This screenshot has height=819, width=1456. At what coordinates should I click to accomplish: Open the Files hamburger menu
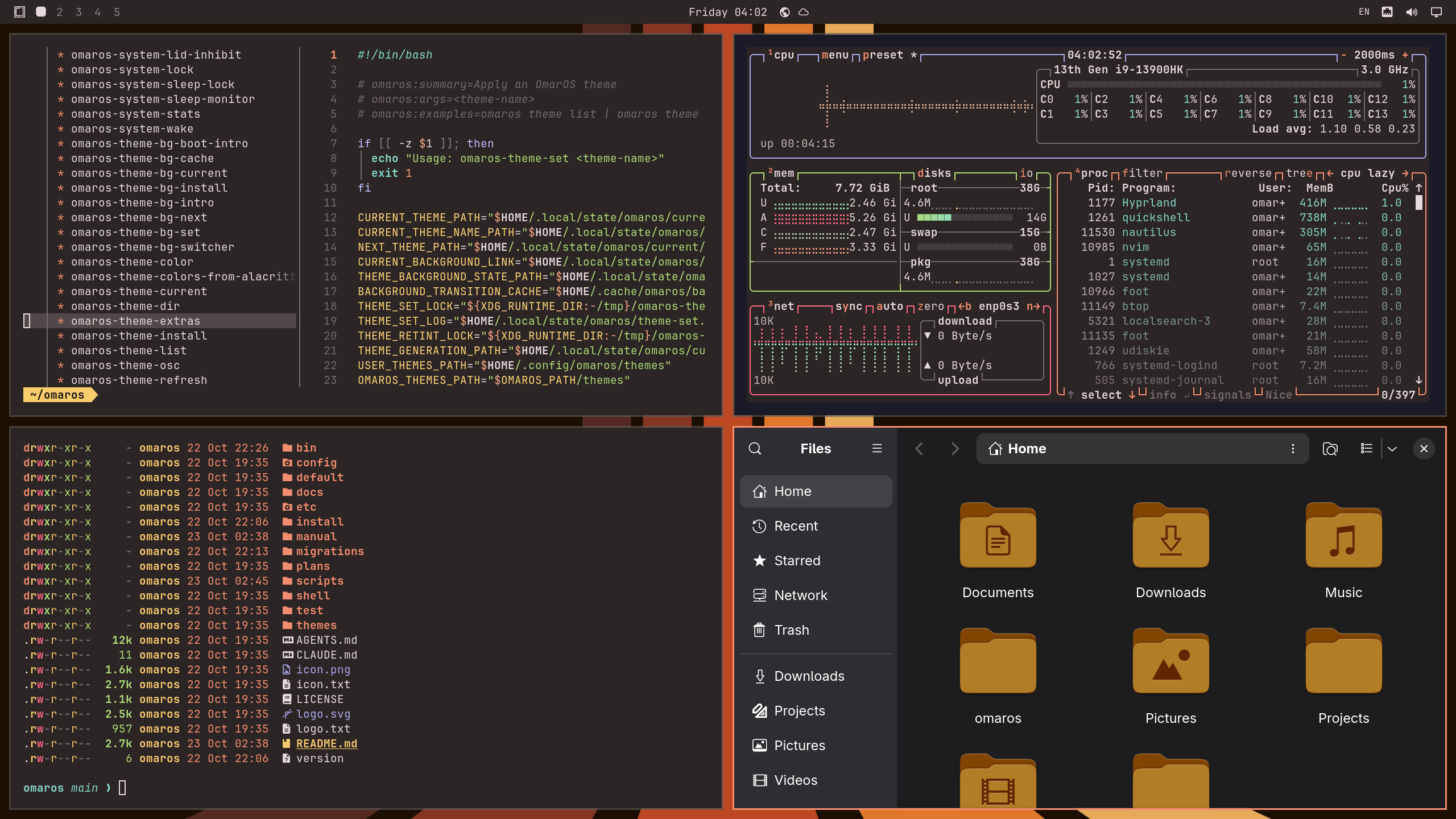(x=877, y=449)
